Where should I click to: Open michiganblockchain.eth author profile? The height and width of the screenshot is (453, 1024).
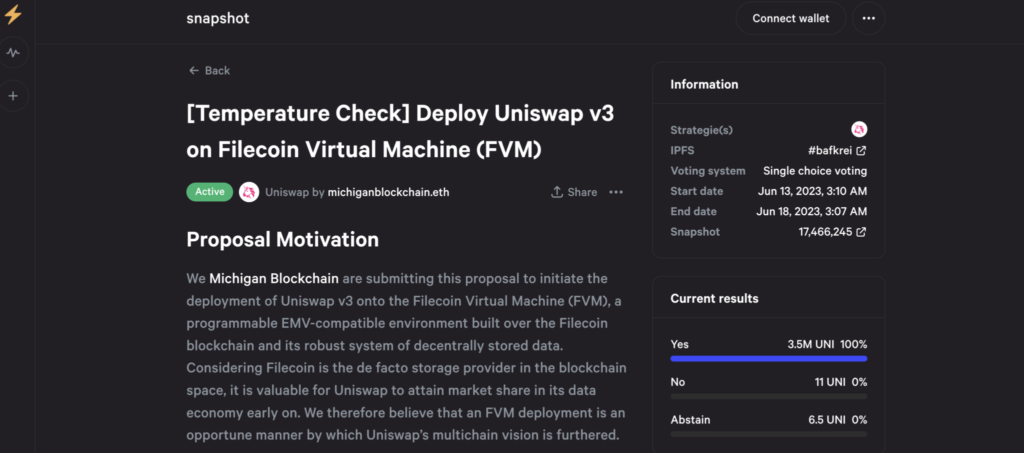click(x=388, y=192)
